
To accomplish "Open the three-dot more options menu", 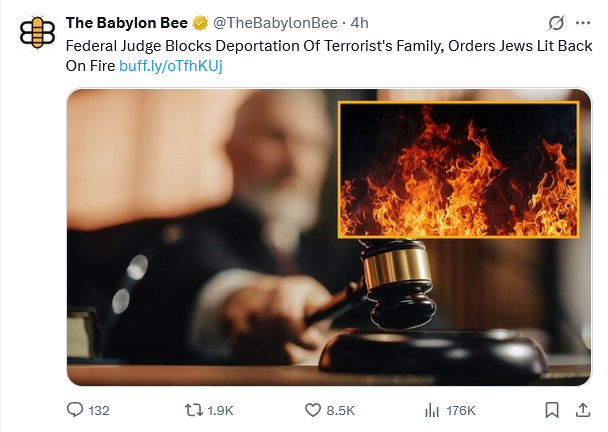I will click(x=583, y=23).
